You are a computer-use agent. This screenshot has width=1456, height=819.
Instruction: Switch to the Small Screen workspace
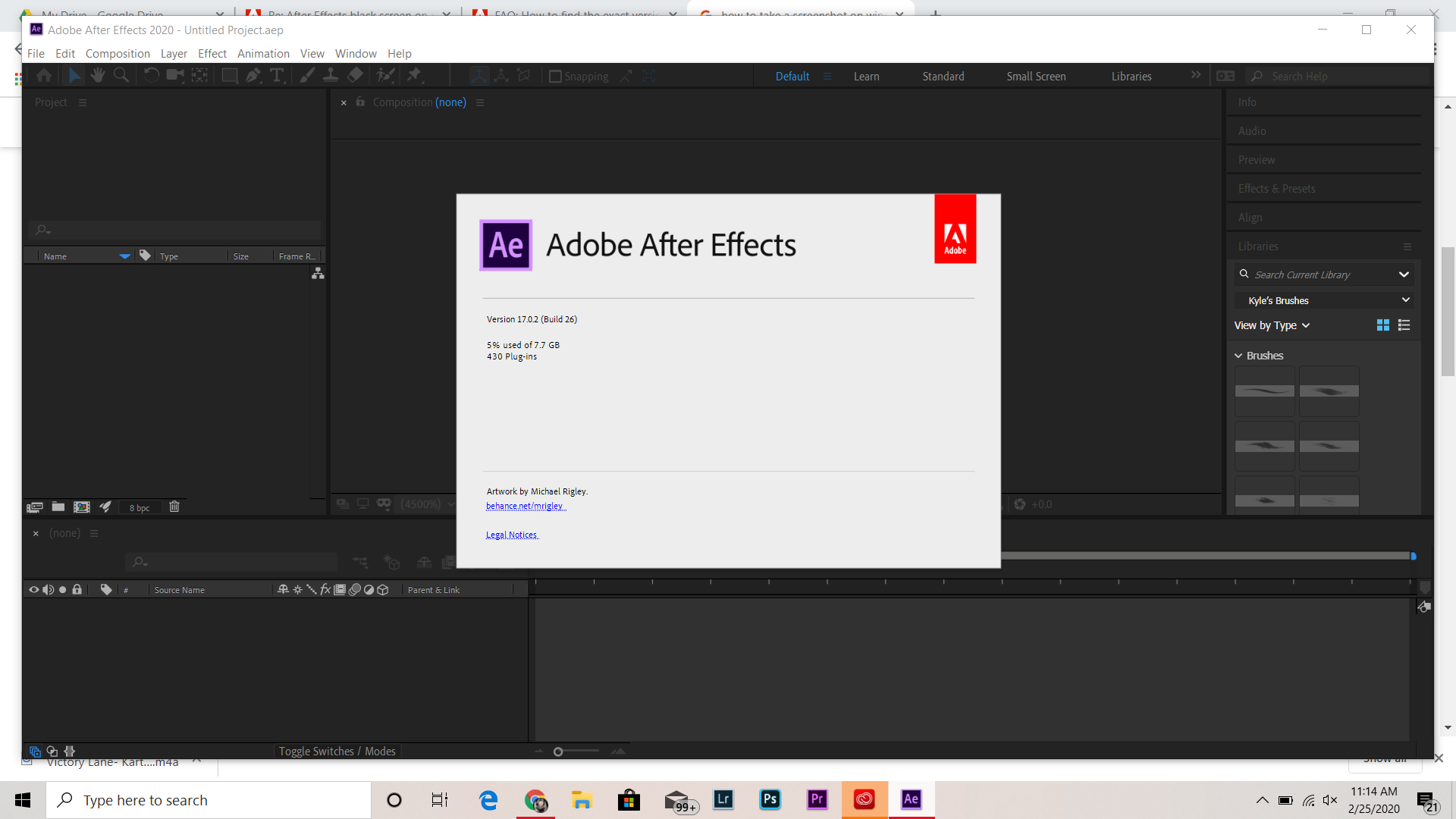coord(1036,76)
